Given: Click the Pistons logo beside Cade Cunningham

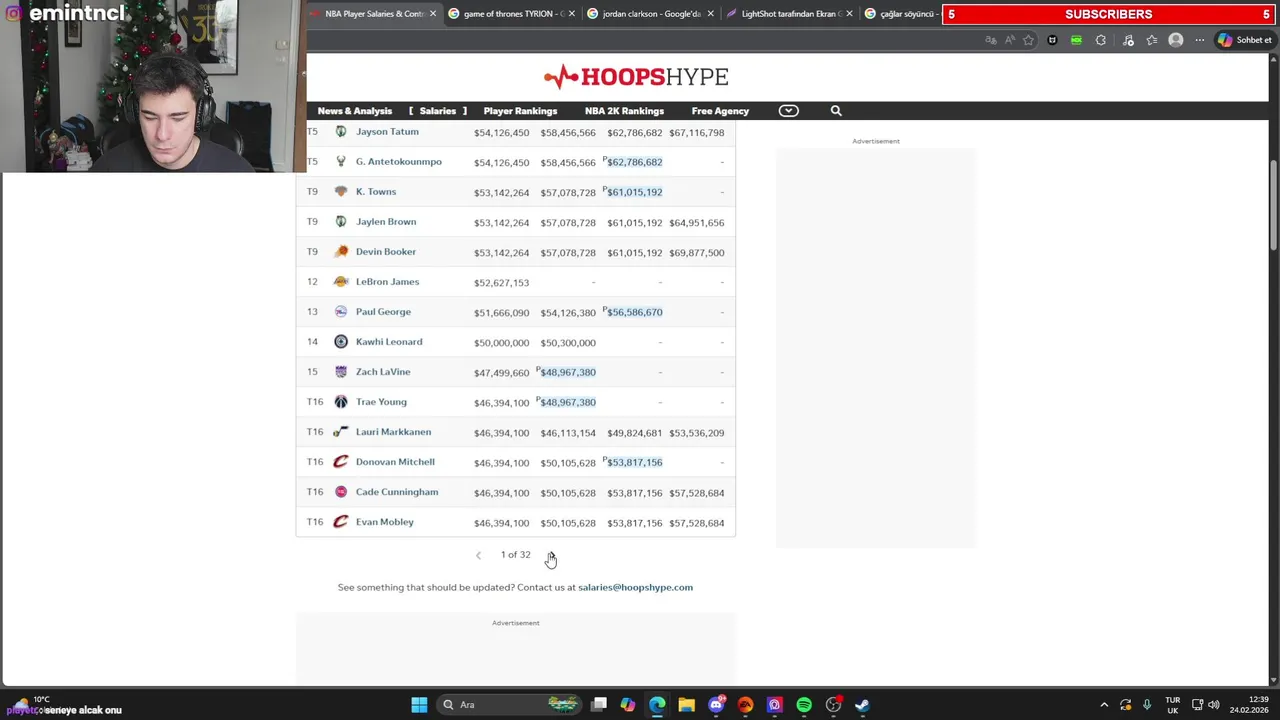Looking at the screenshot, I should (x=341, y=492).
